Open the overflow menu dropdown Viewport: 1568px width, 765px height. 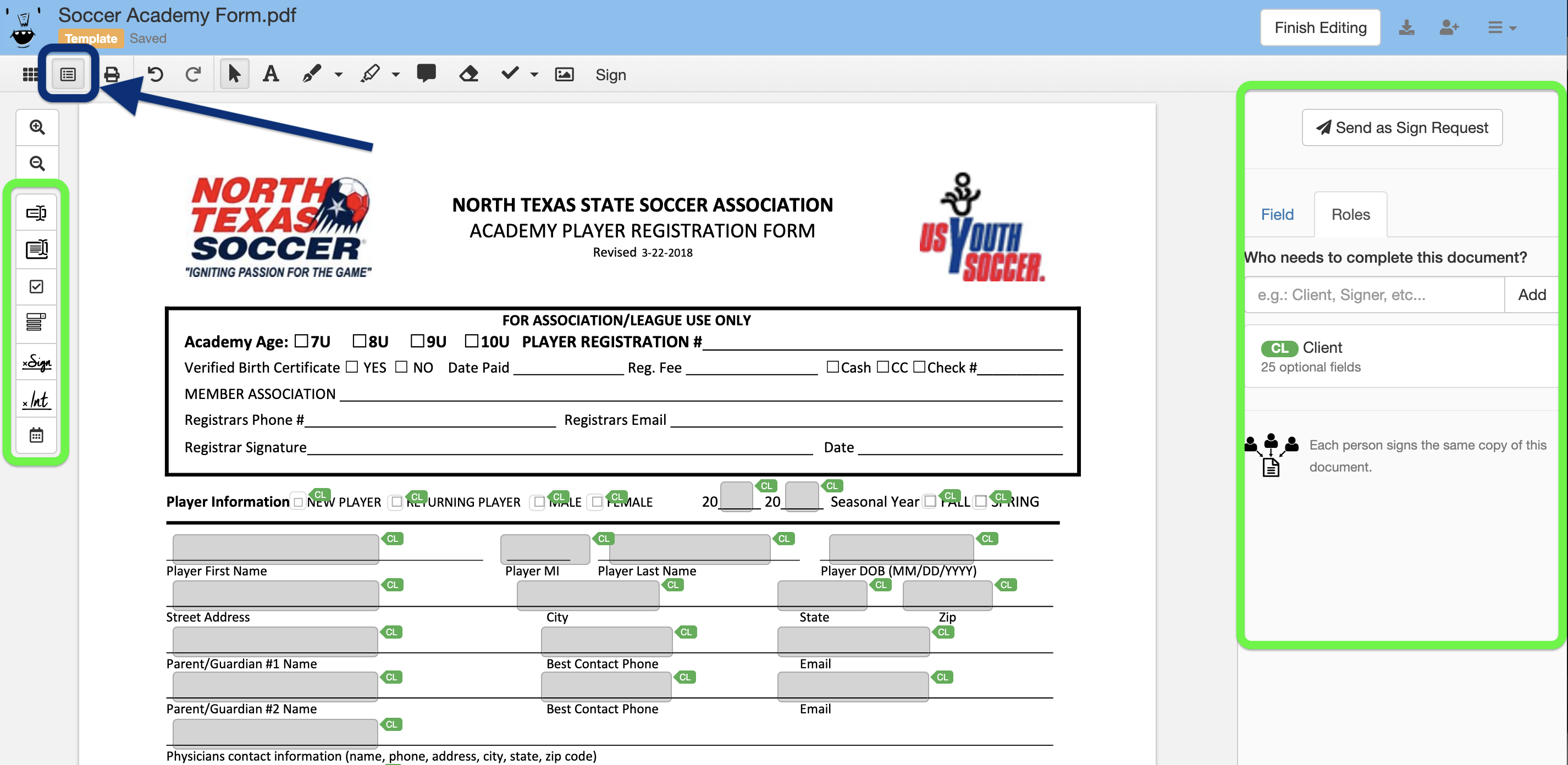tap(1501, 27)
